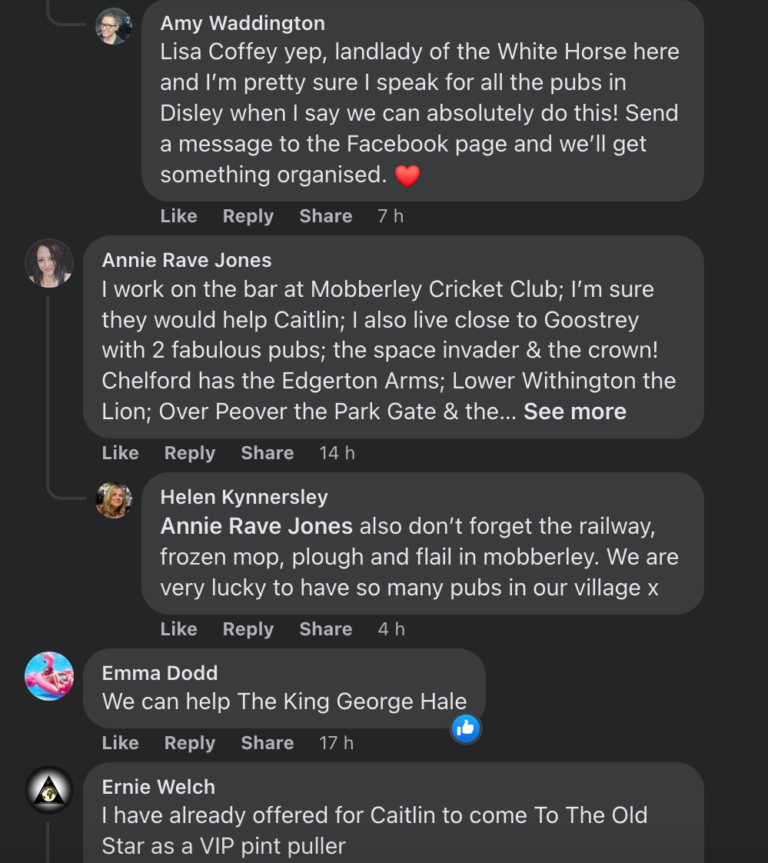This screenshot has width=768, height=863.
Task: Open Amy Waddington's profile picture
Action: coord(113,26)
